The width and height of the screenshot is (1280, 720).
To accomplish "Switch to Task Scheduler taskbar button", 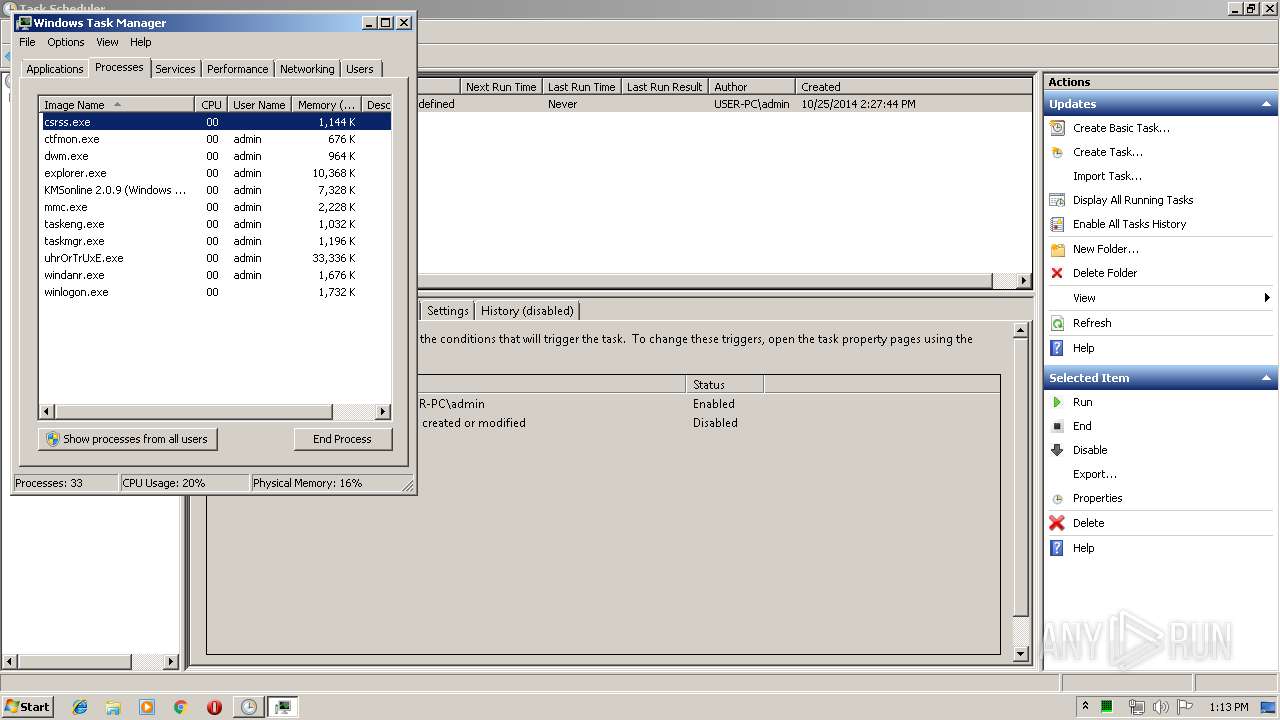I will [249, 707].
